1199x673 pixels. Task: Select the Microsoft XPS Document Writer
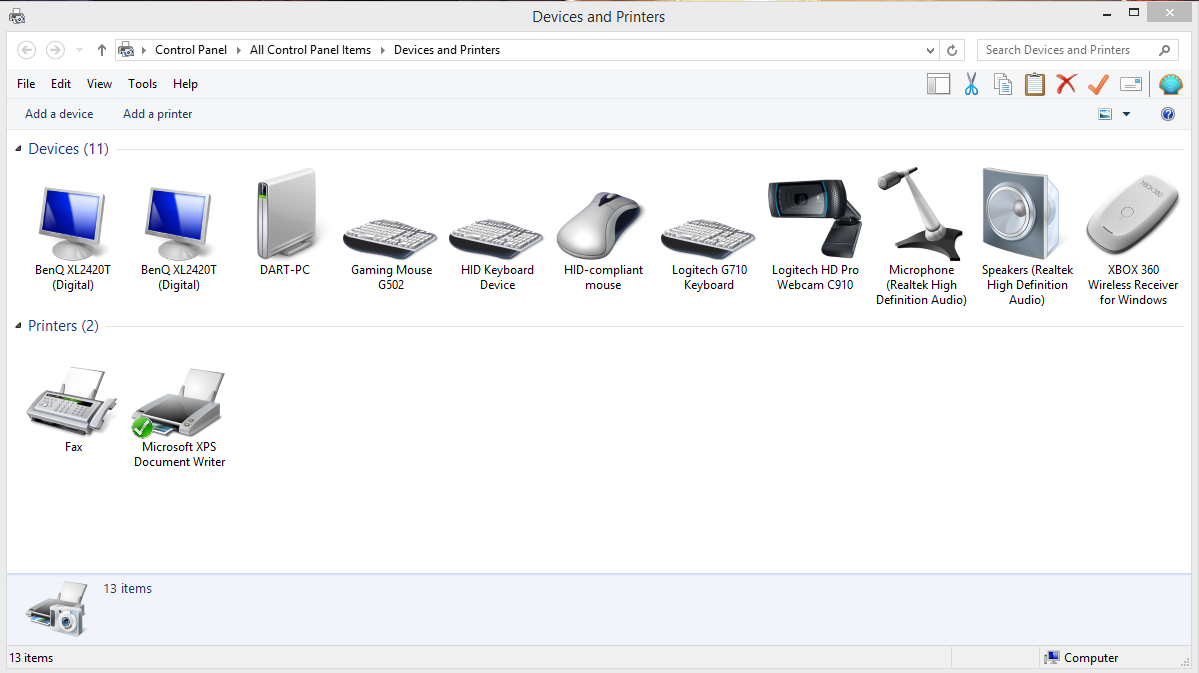(179, 418)
